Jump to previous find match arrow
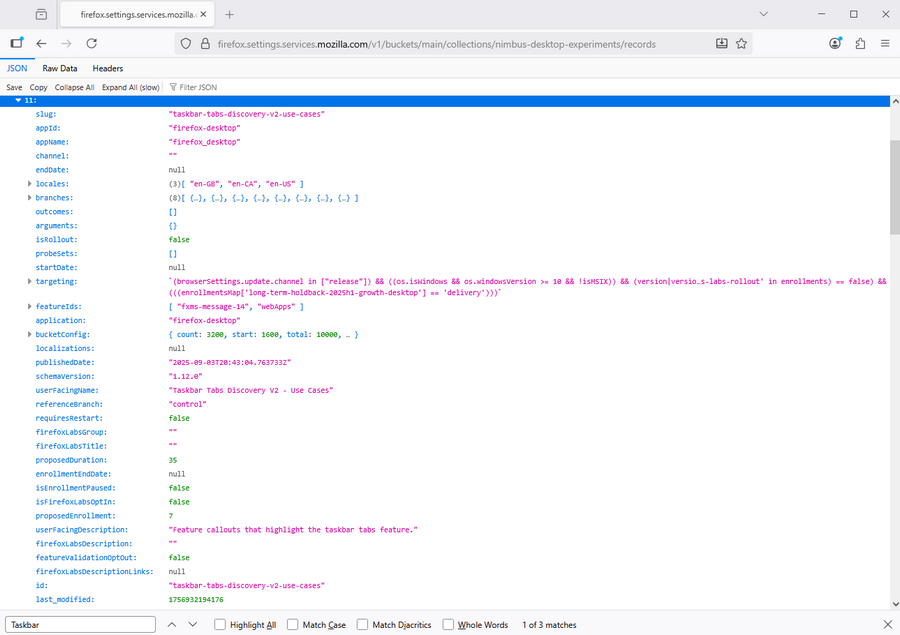Screen dimensions: 900x635 pyautogui.click(x=170, y=625)
